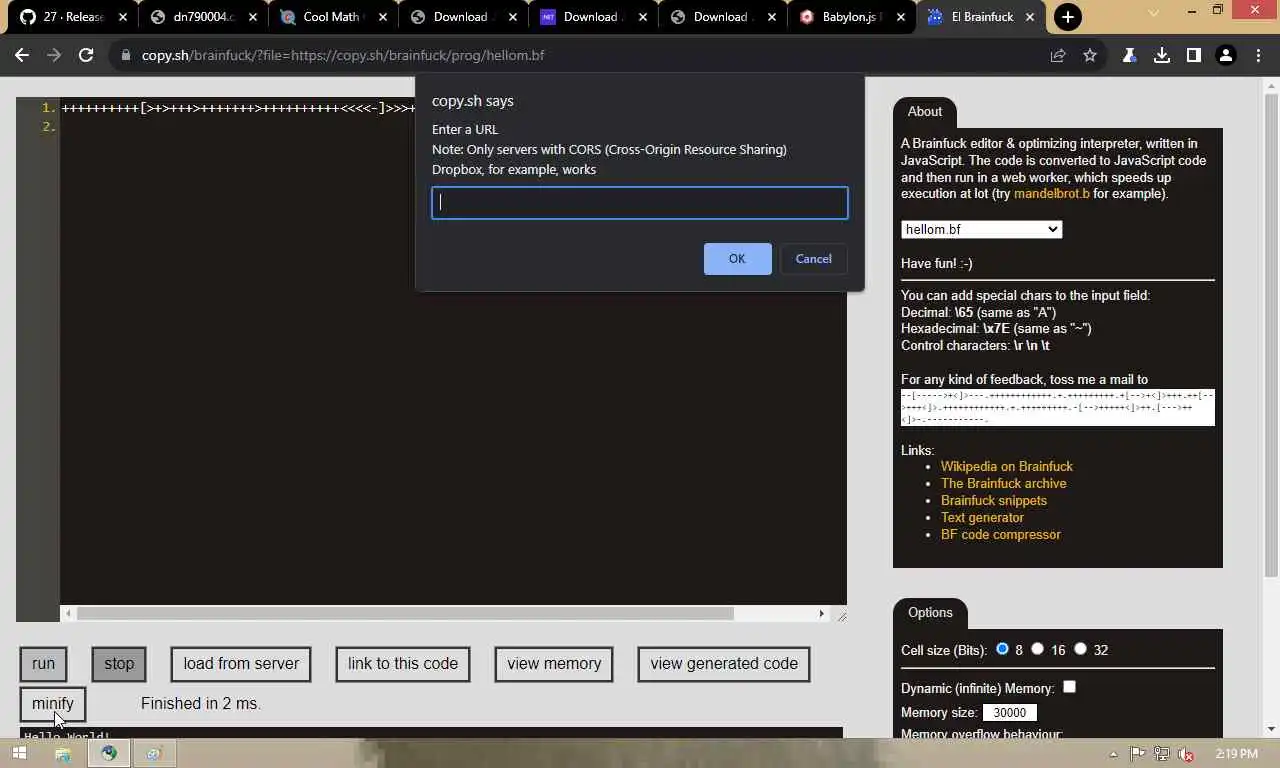Viewport: 1280px width, 768px height.
Task: Open the hellom.bf program dropdown
Action: click(981, 229)
